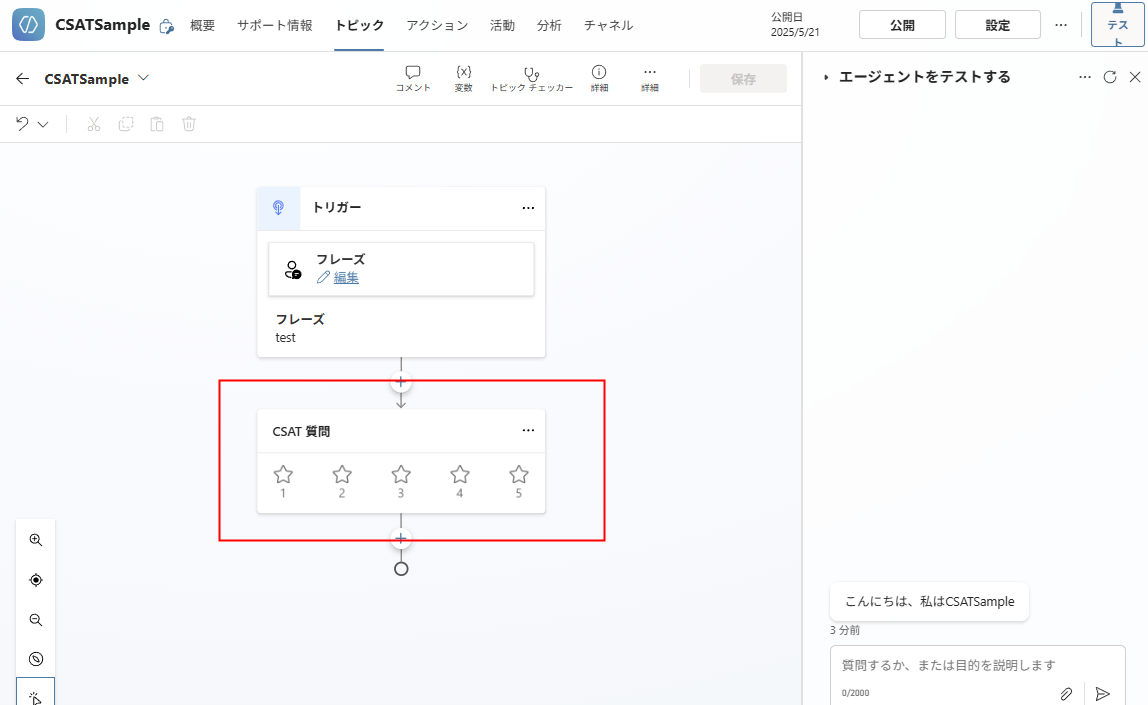1148x705 pixels.
Task: Send a message in the test pane
Action: coord(1103,693)
